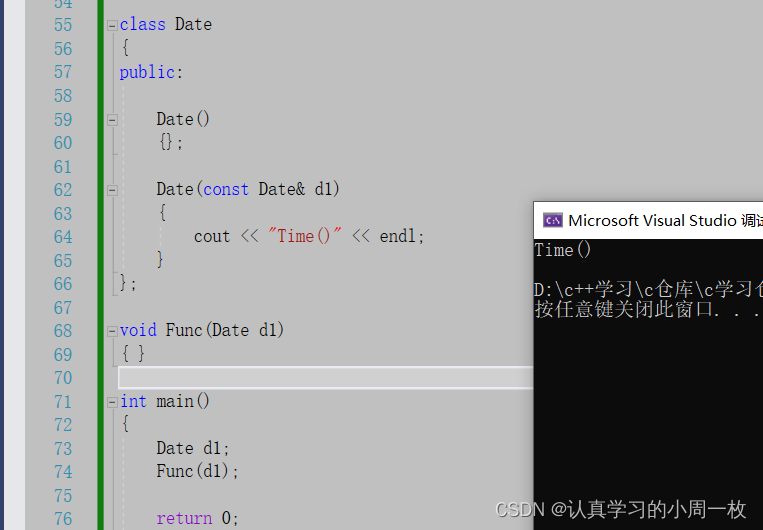Click "cout" on line 64
This screenshot has width=763, height=530.
(212, 237)
